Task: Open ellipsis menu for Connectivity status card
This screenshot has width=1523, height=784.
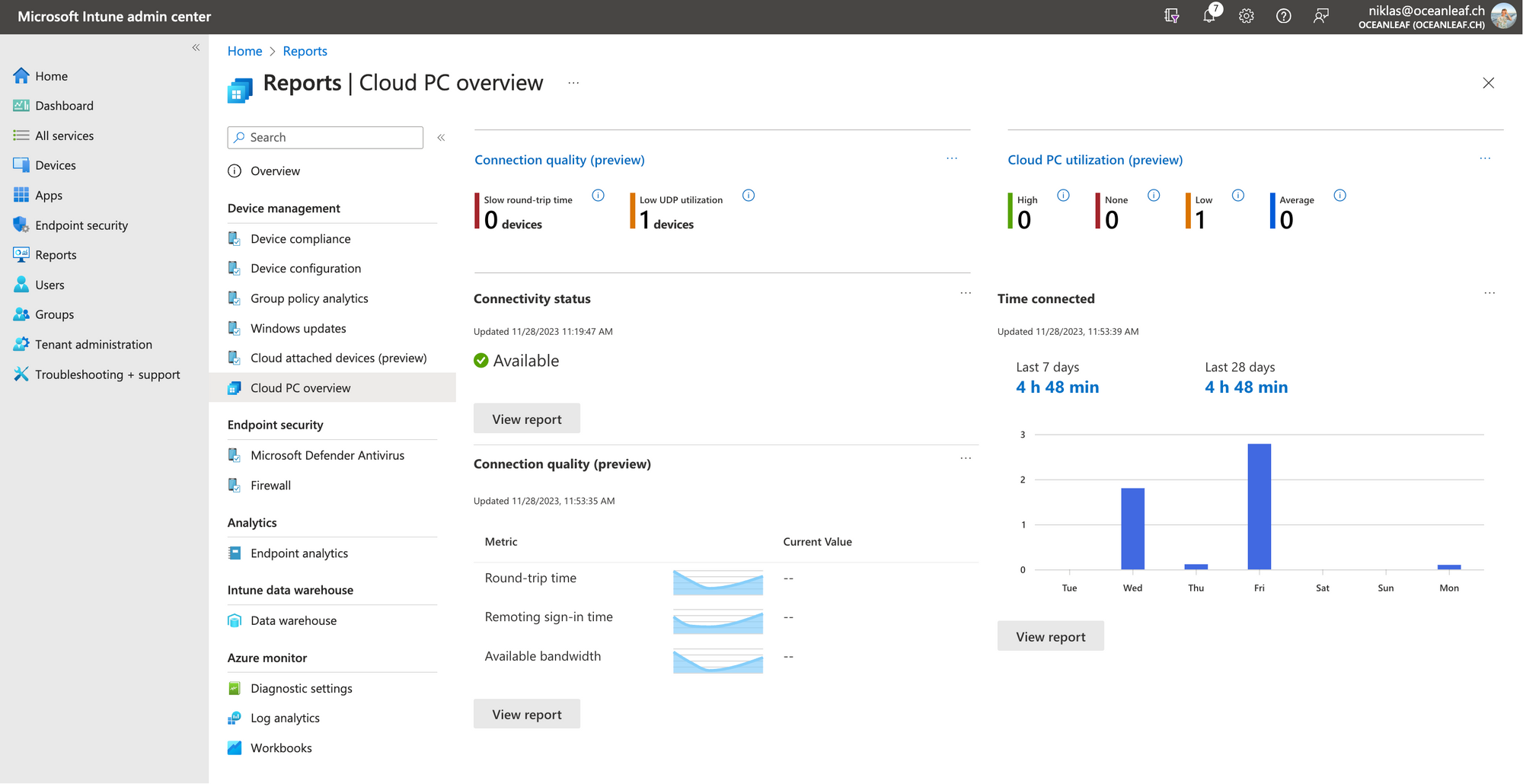Action: [x=966, y=293]
